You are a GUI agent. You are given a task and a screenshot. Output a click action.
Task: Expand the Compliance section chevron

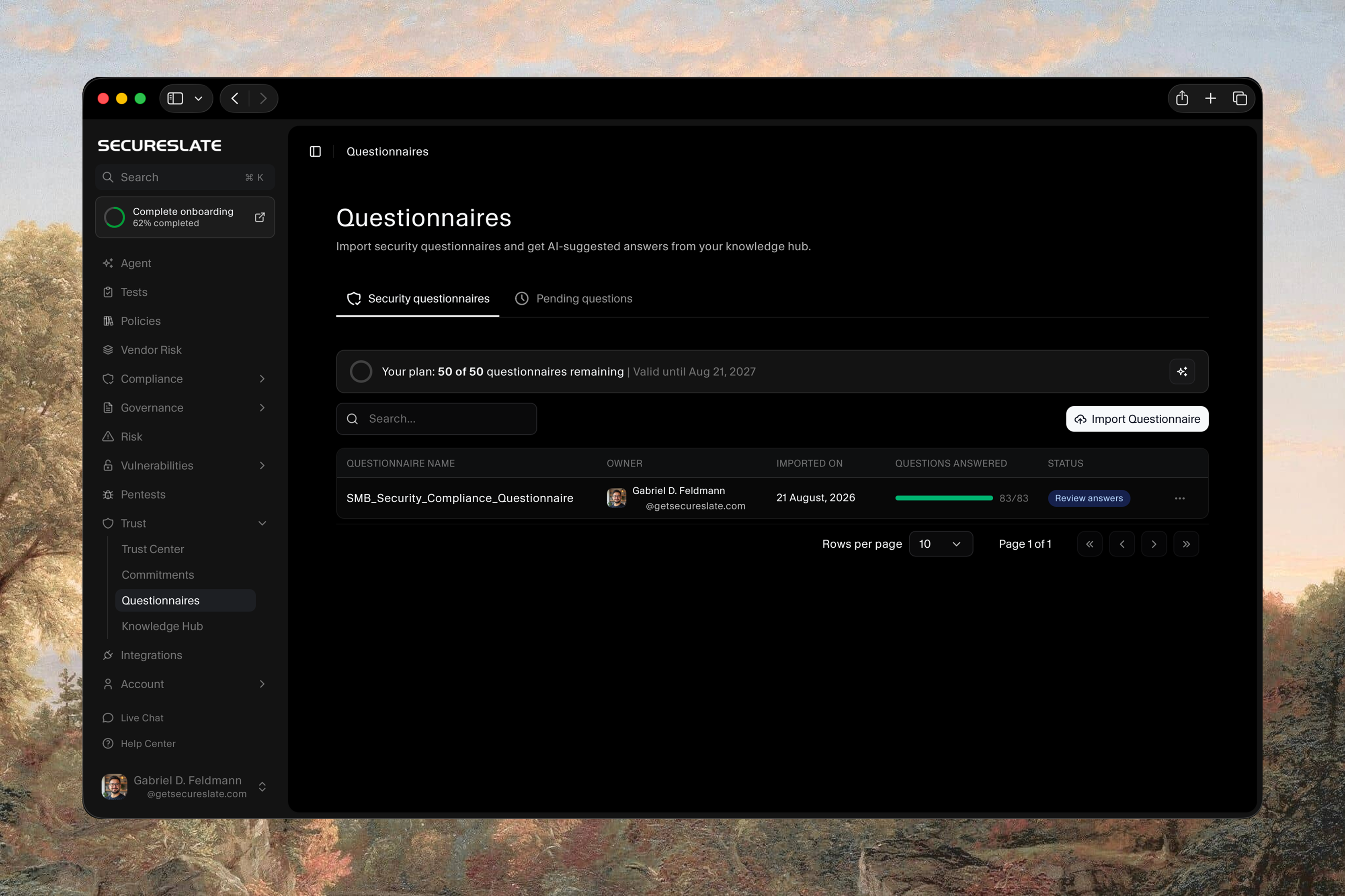tap(262, 379)
